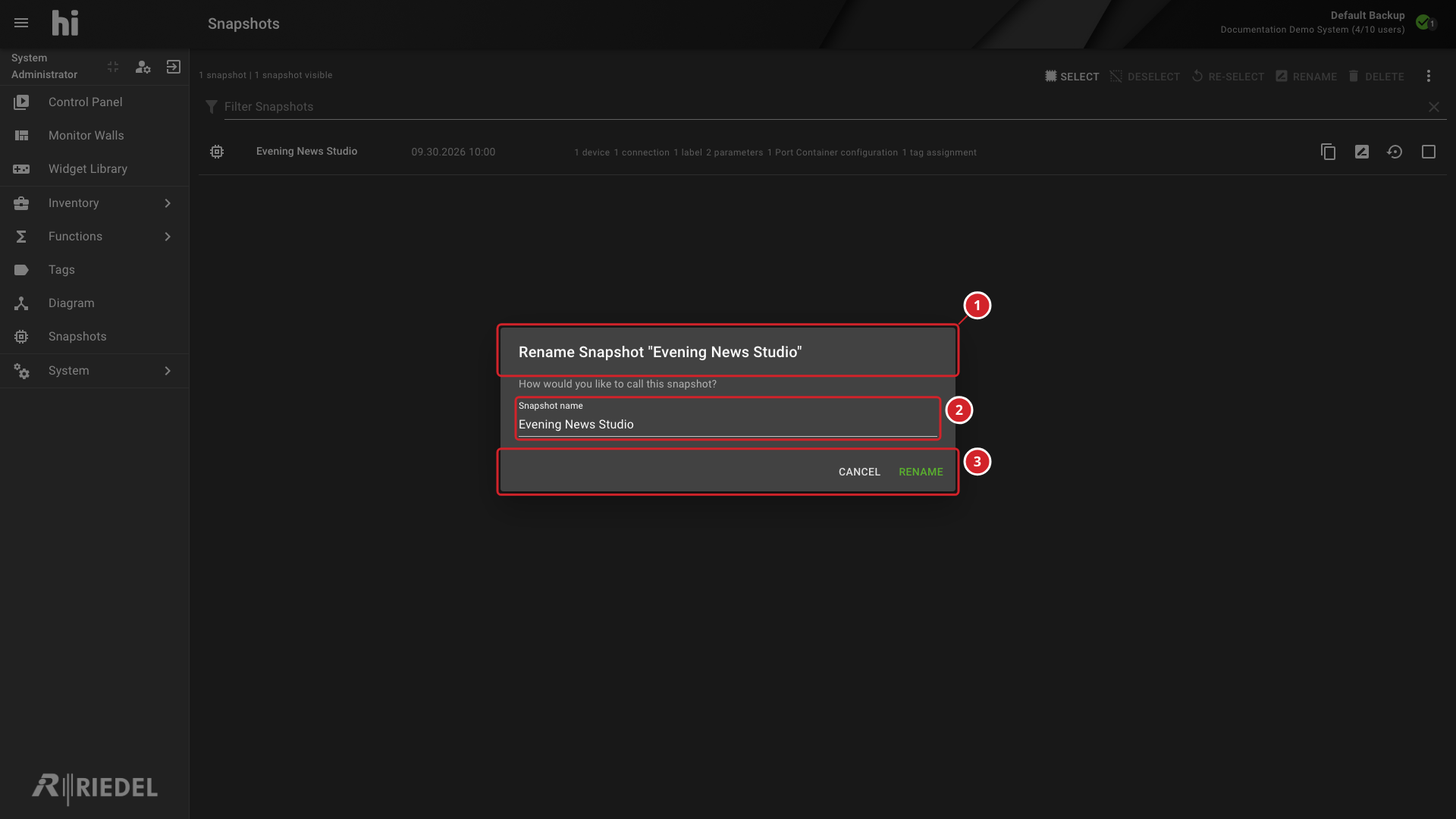Click the Evening News Studio row name
This screenshot has width=1456, height=819.
pos(306,152)
